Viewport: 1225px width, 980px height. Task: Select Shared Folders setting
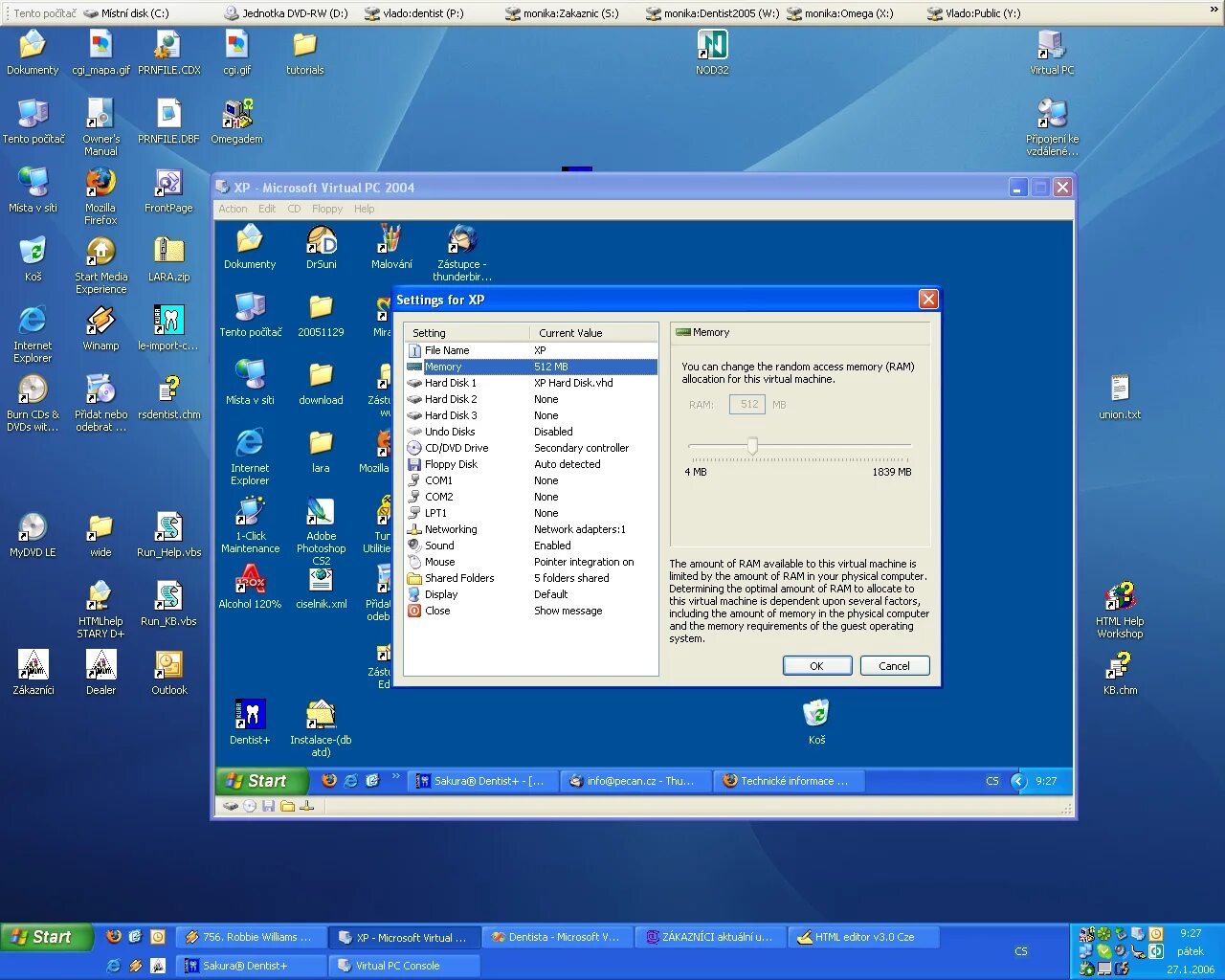pos(531,578)
